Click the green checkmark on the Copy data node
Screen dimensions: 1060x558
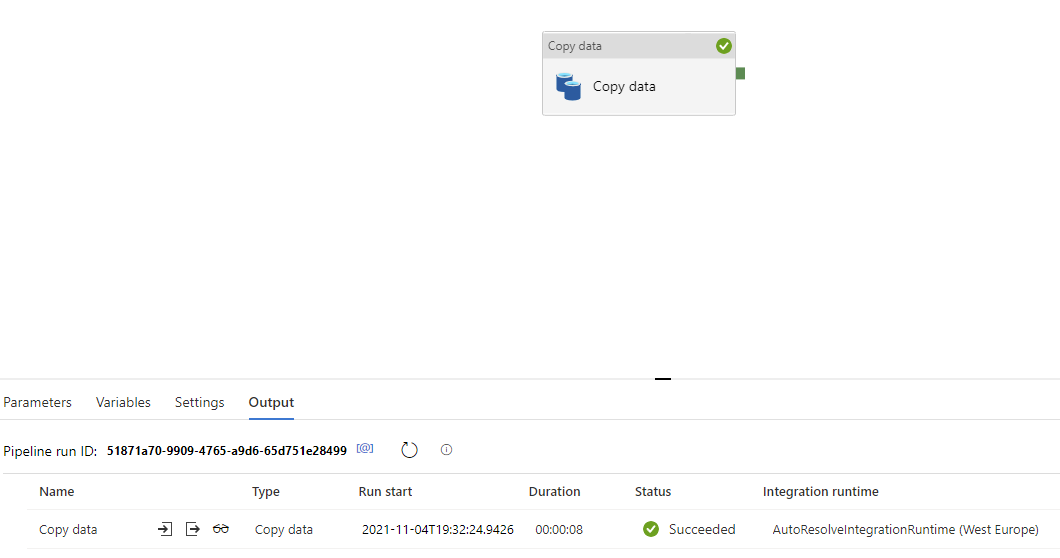[724, 46]
